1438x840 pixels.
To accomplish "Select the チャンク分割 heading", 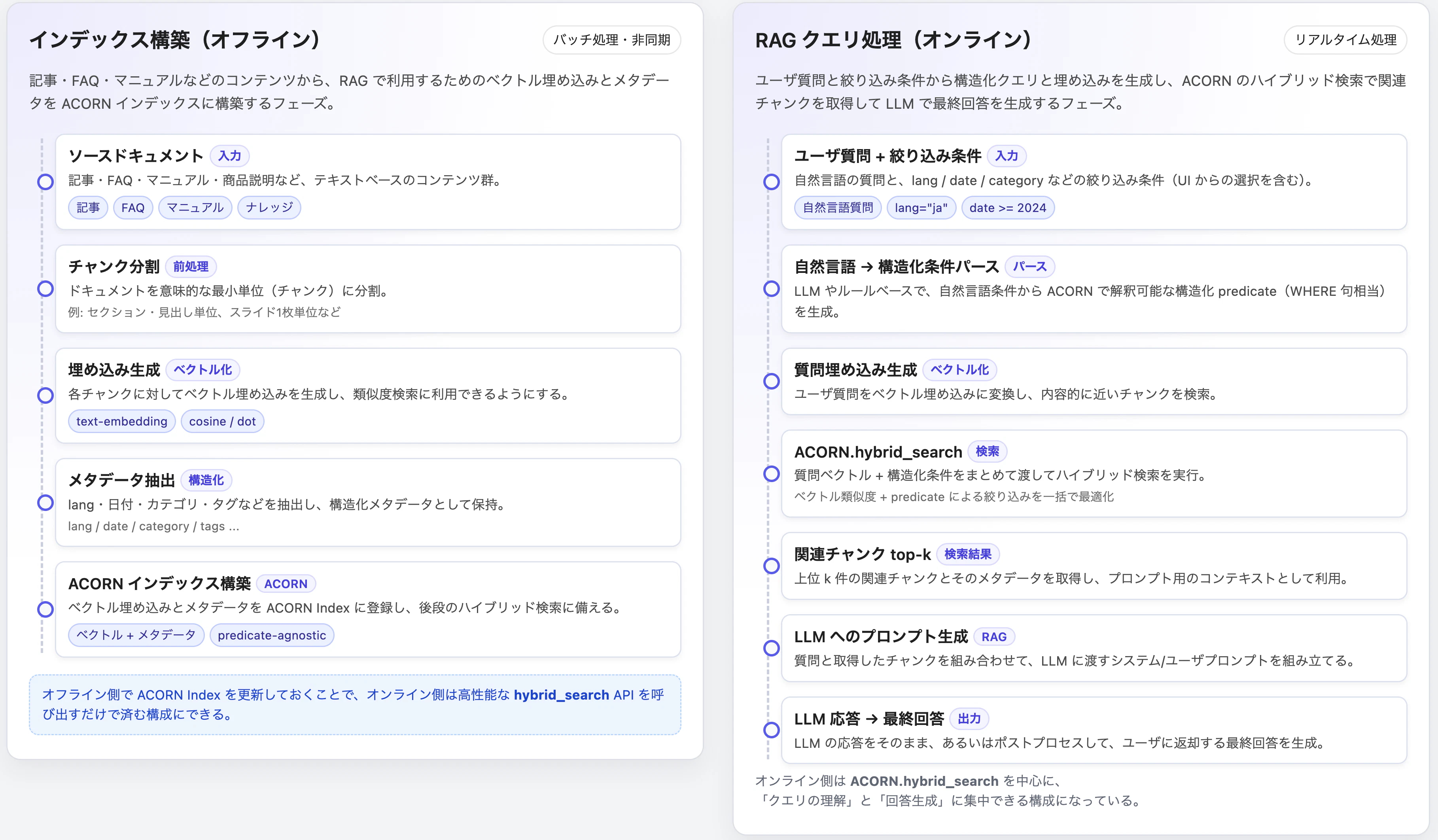I will pos(114,267).
